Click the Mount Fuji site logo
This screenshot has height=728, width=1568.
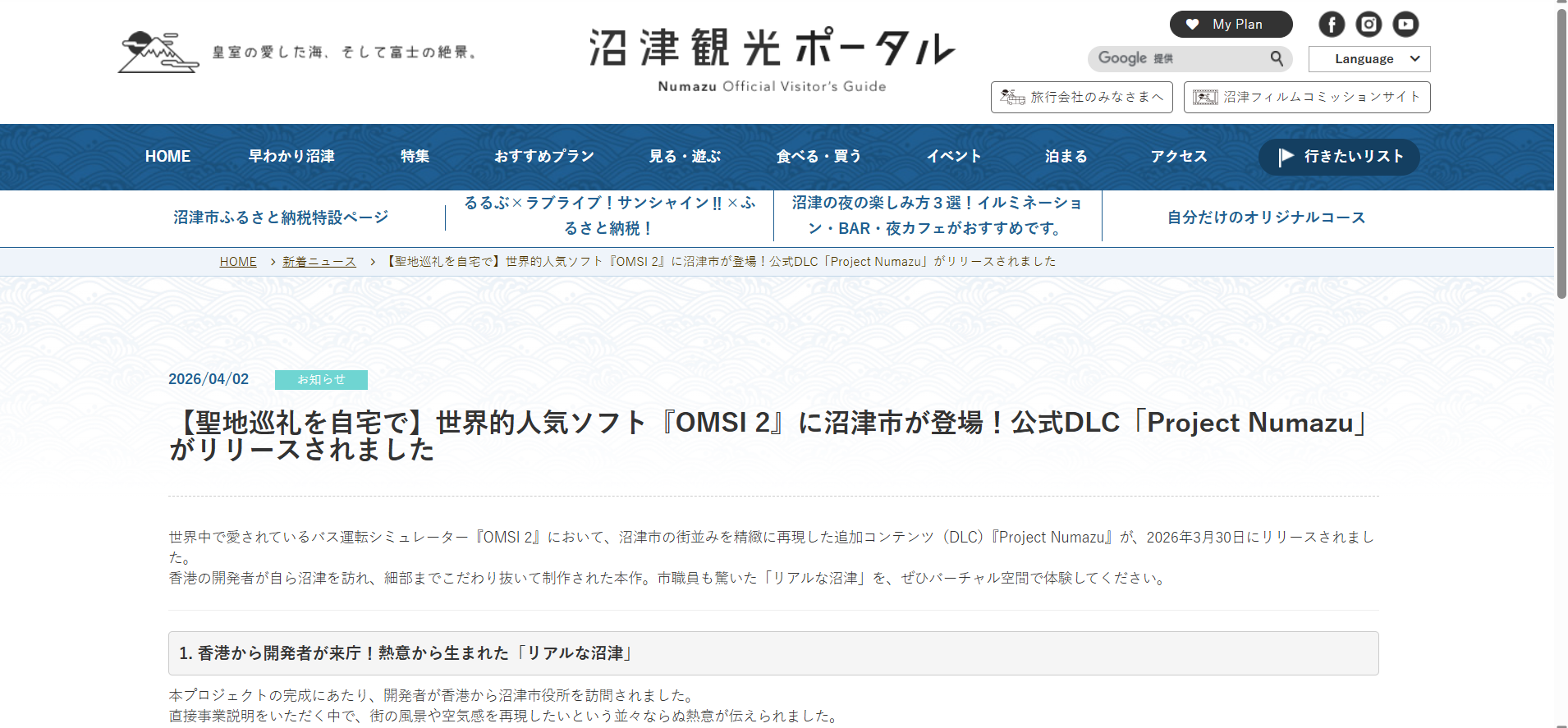pyautogui.click(x=158, y=53)
